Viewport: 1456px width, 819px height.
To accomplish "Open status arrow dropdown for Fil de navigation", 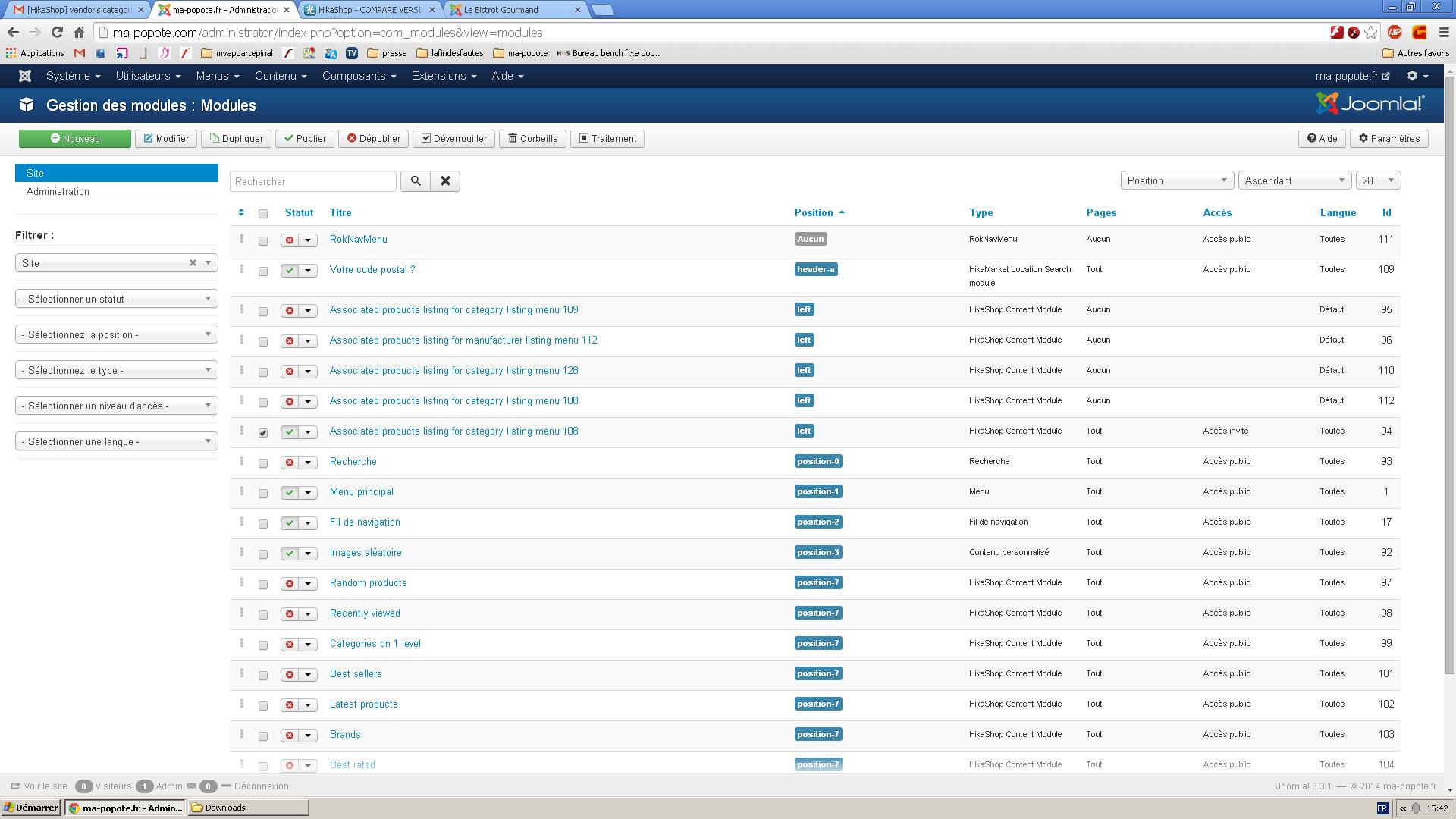I will click(x=308, y=523).
